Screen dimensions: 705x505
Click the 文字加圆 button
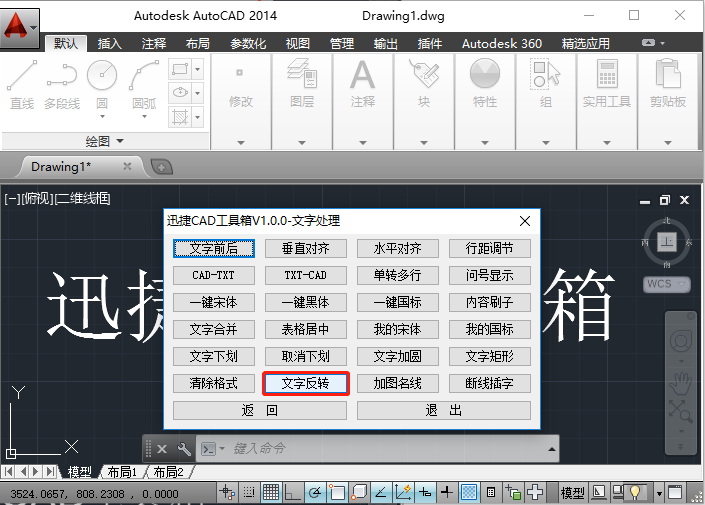click(x=398, y=356)
